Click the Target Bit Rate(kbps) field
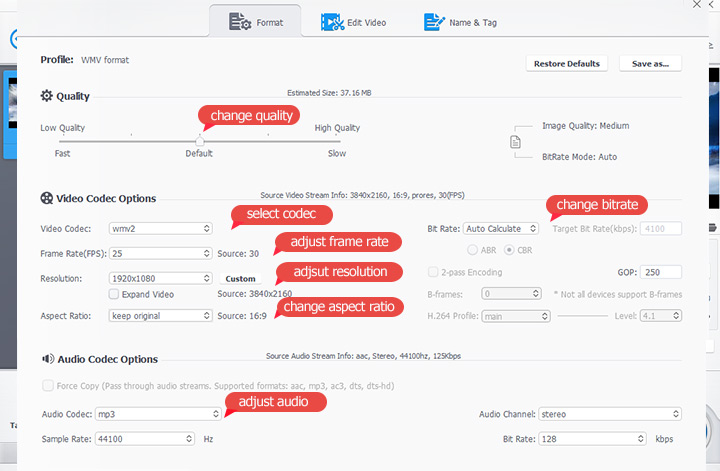 pos(661,229)
